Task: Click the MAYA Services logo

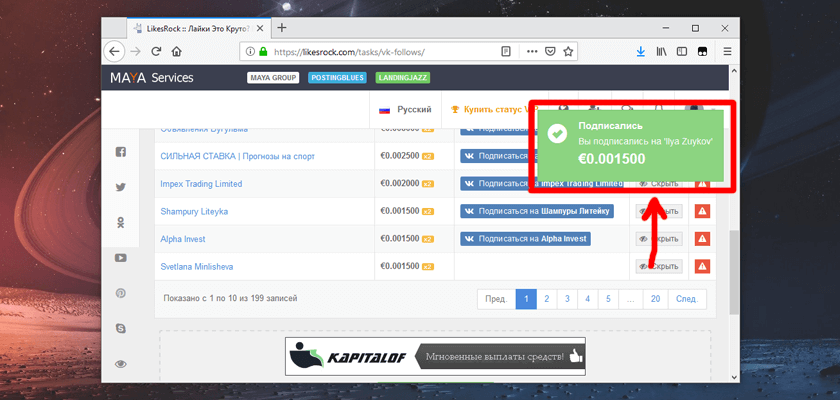Action: click(152, 78)
